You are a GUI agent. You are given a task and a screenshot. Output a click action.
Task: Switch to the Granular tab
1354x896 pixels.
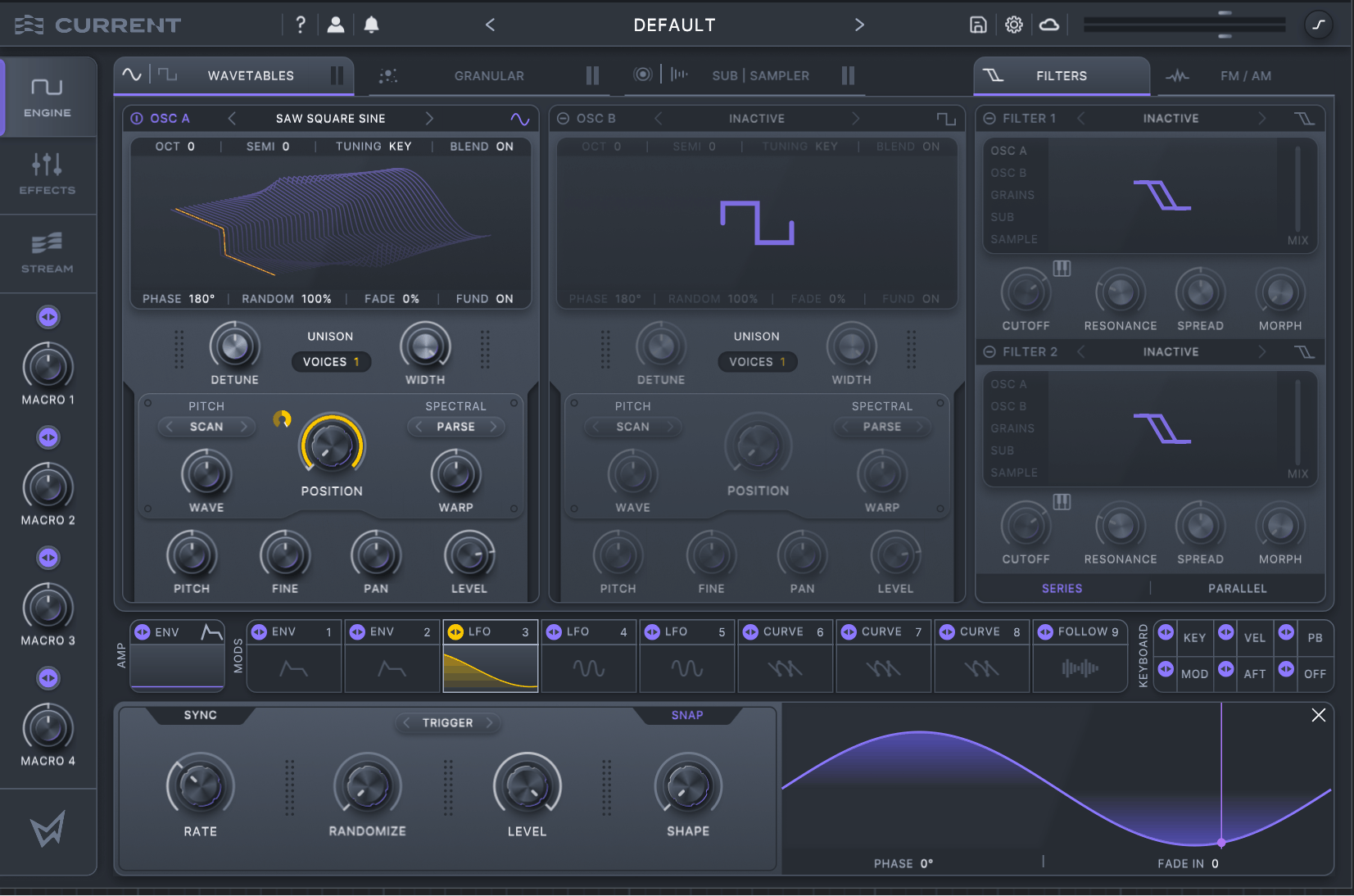pos(489,75)
